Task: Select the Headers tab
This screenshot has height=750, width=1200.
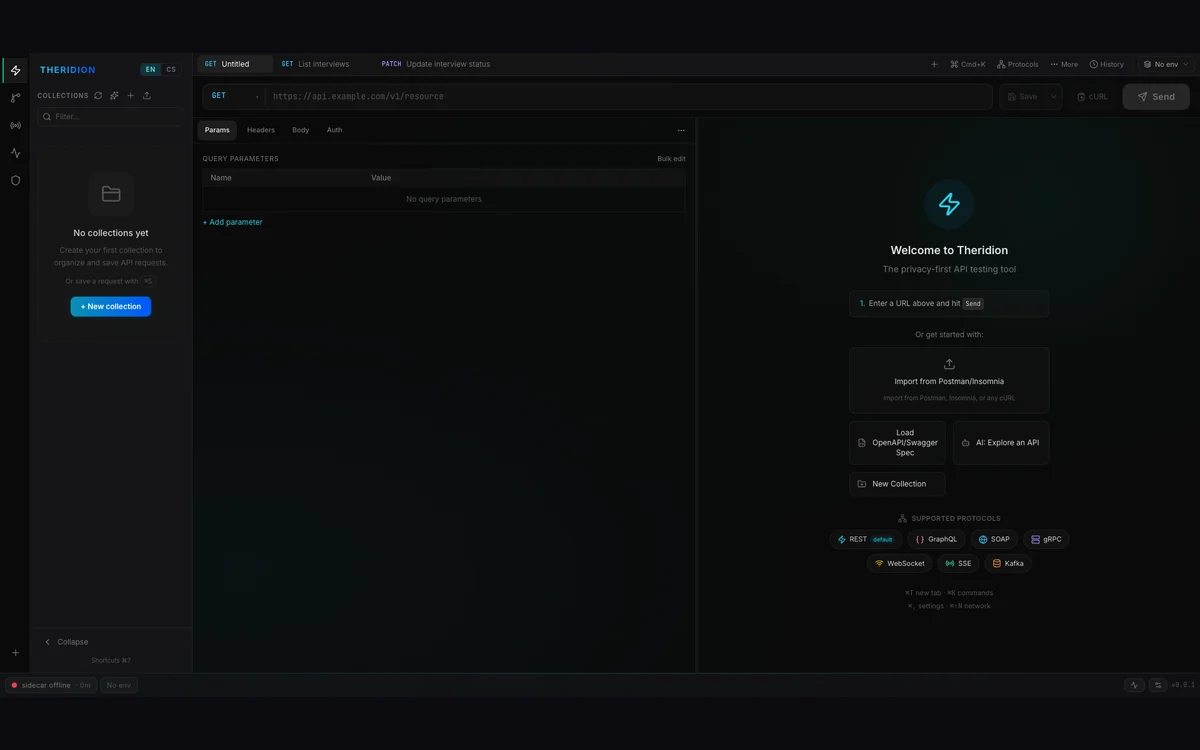Action: (261, 130)
